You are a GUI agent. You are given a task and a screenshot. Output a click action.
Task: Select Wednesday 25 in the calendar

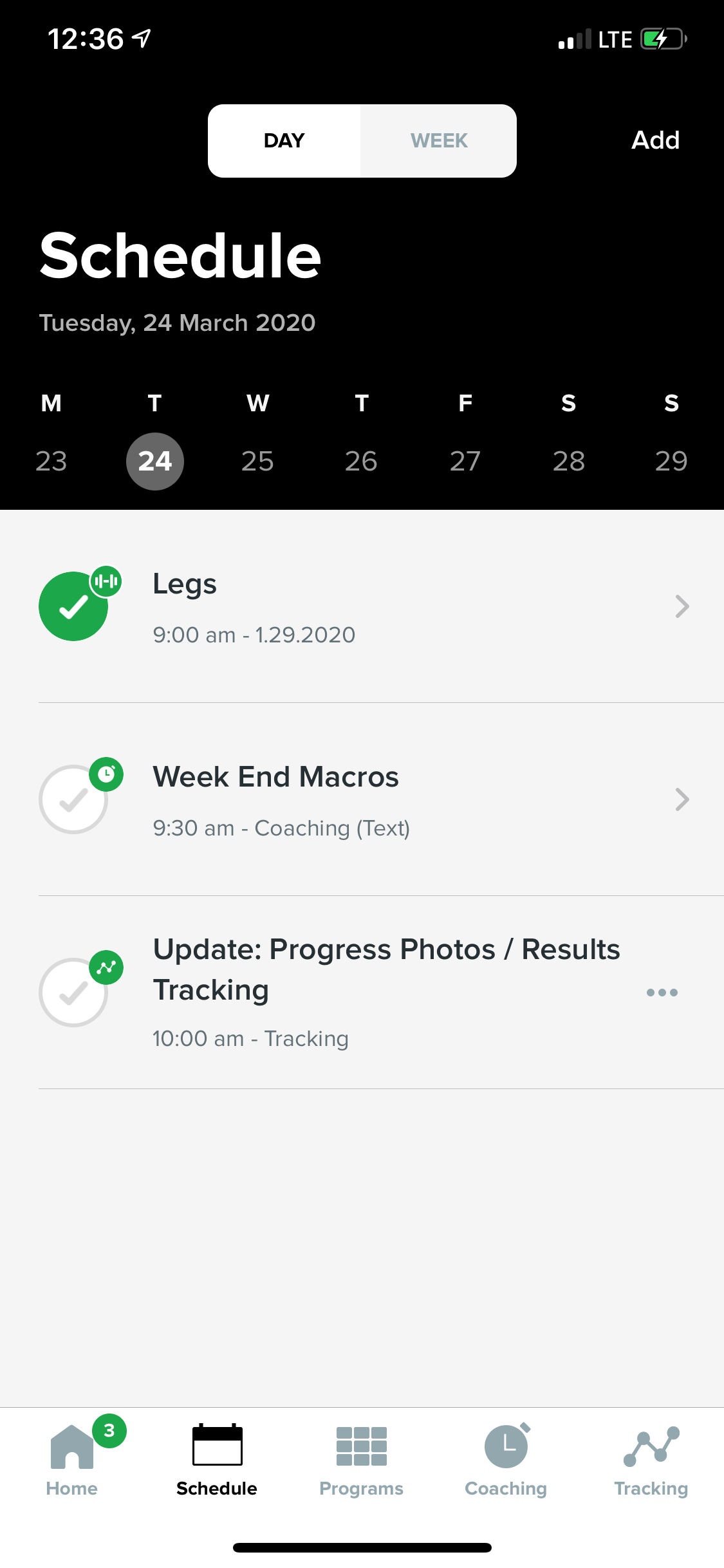257,462
